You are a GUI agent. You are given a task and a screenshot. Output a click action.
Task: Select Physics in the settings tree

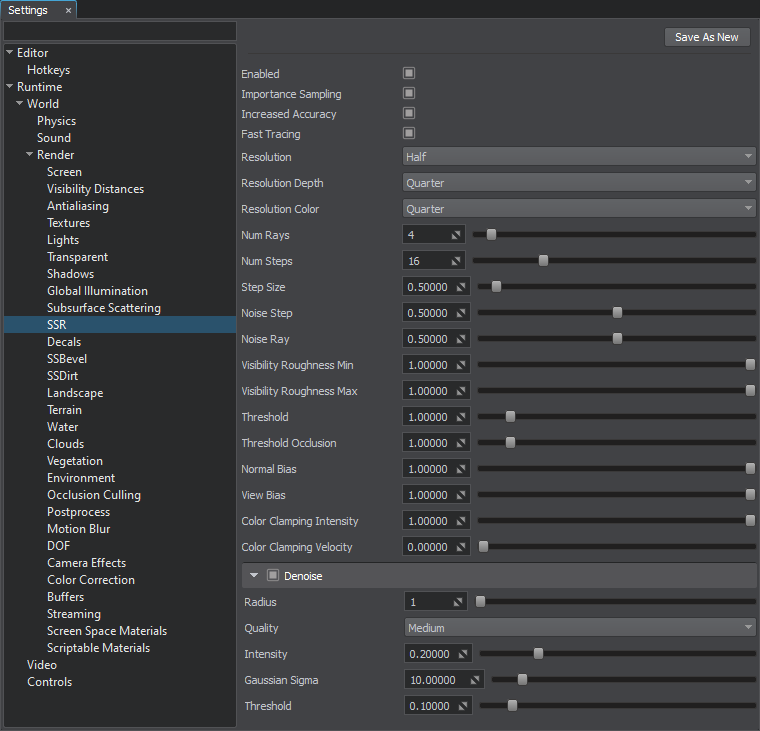57,121
